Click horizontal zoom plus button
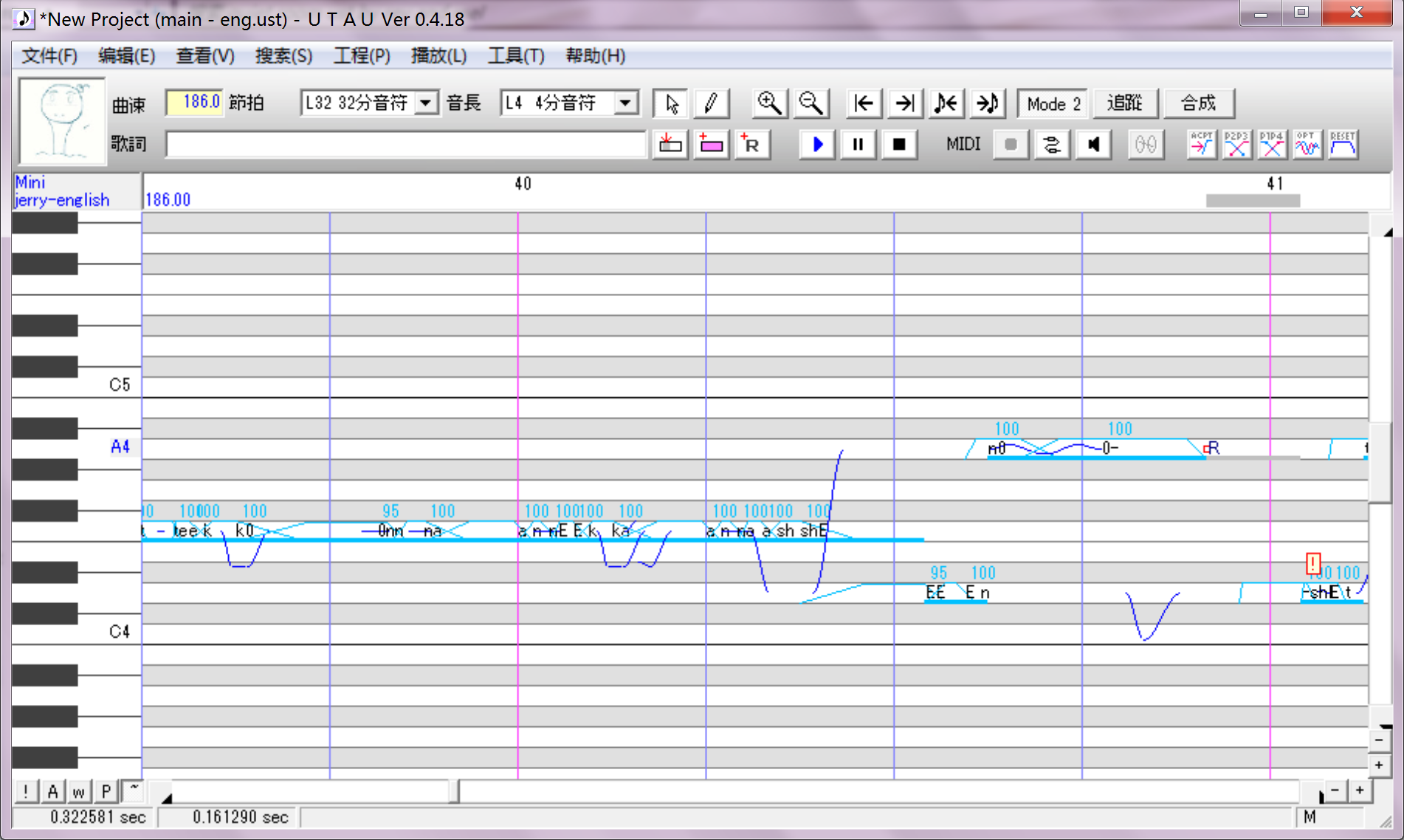 click(1360, 791)
